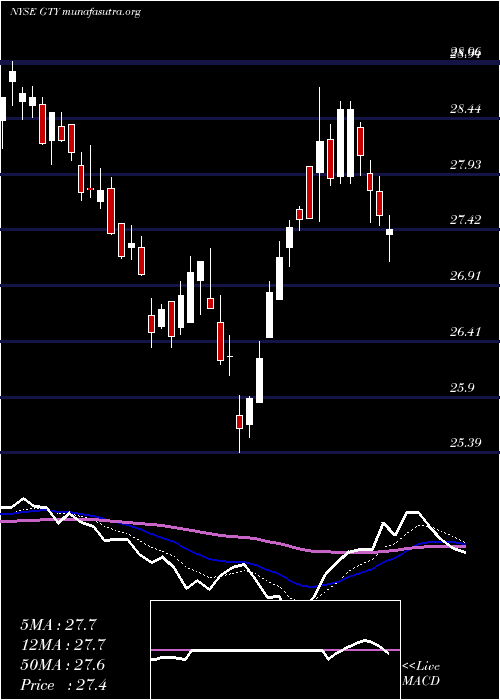Click the 25.39 price level label
This screenshot has width=500, height=700.
click(x=466, y=443)
